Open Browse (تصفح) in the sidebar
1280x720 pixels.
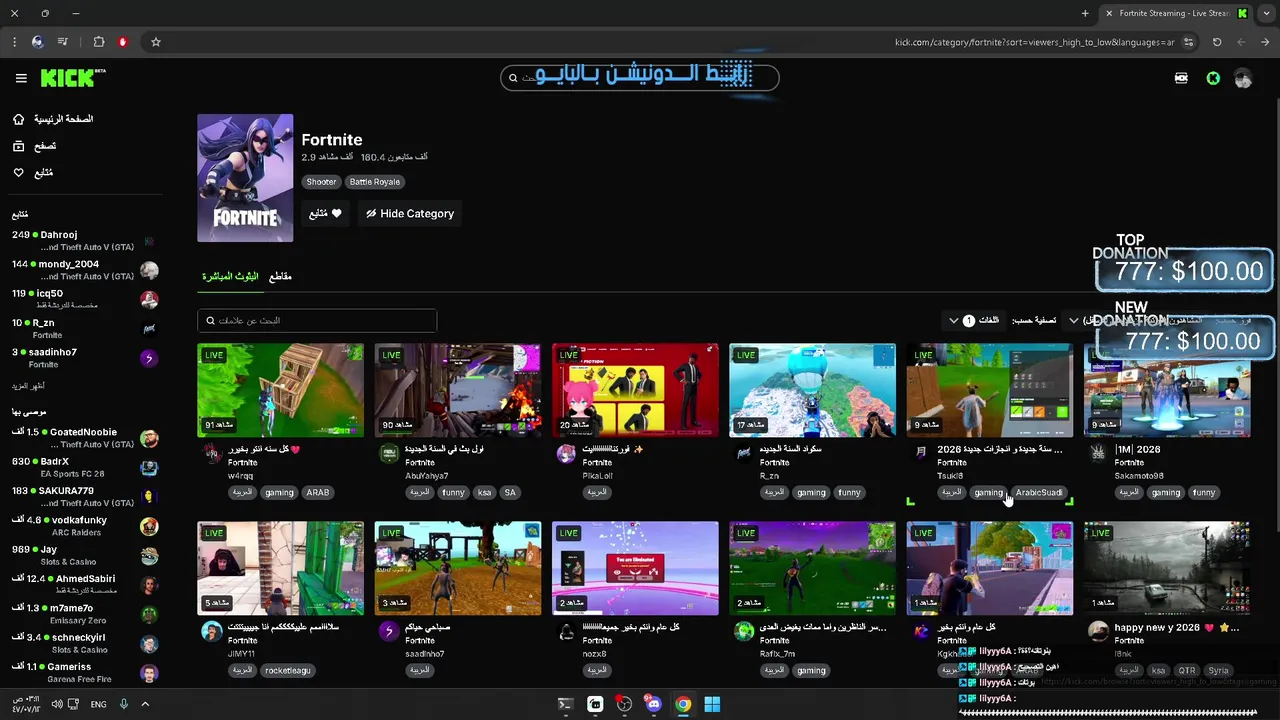34,146
